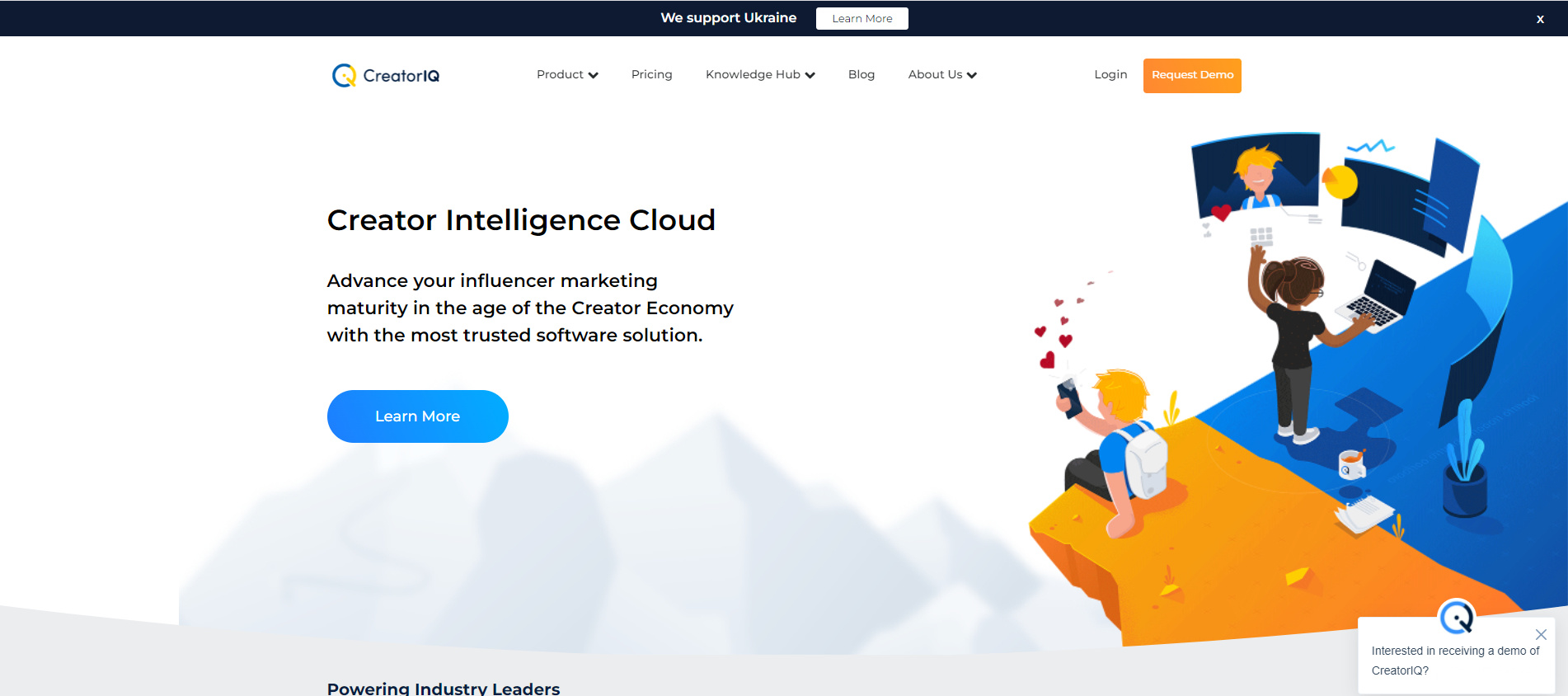This screenshot has width=1568, height=696.
Task: Click the CreatorIQ logo
Action: point(385,76)
